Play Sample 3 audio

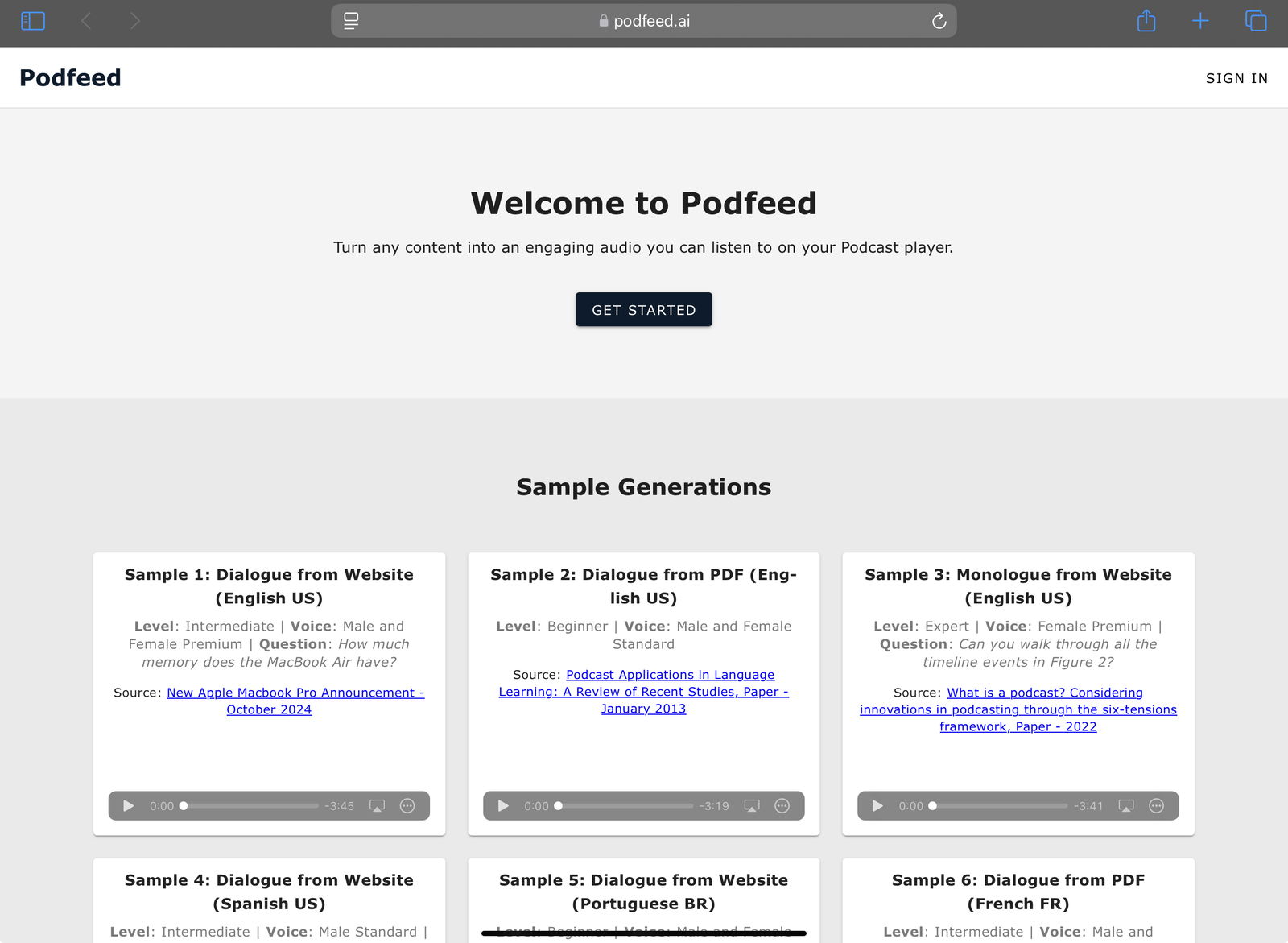pos(877,806)
